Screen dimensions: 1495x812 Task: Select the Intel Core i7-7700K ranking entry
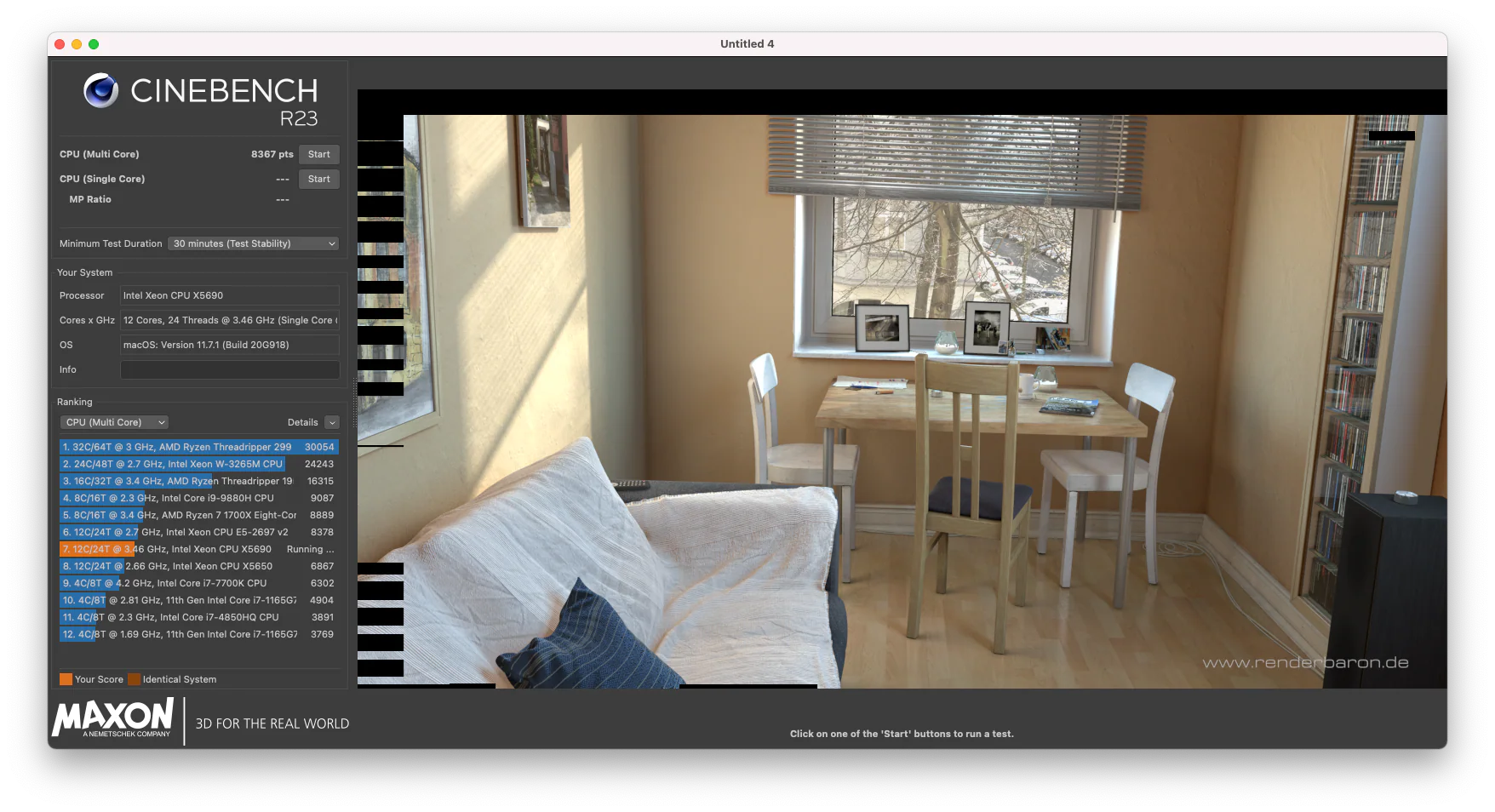[x=196, y=583]
